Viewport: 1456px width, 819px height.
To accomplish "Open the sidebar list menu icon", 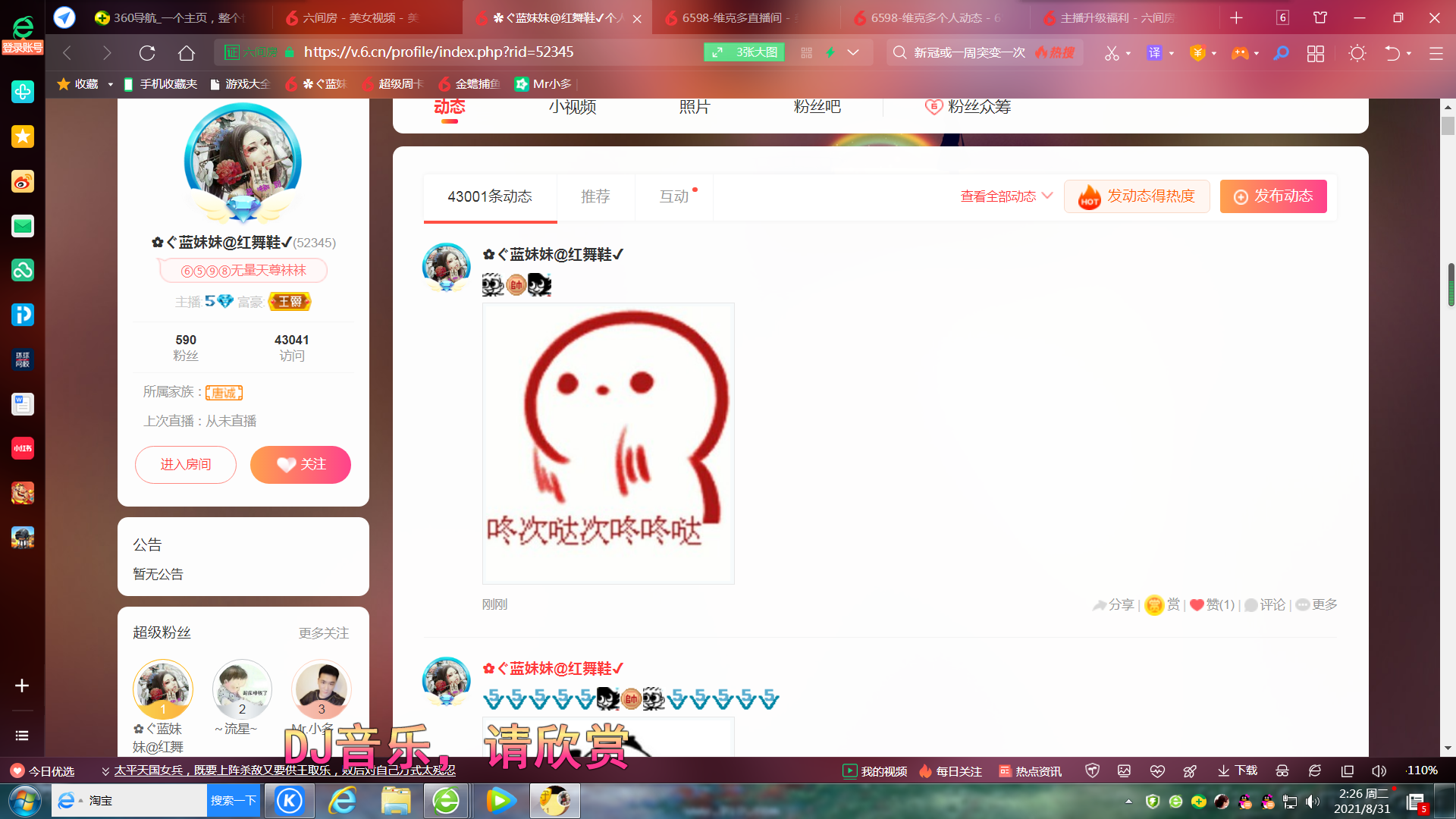I will 22,736.
